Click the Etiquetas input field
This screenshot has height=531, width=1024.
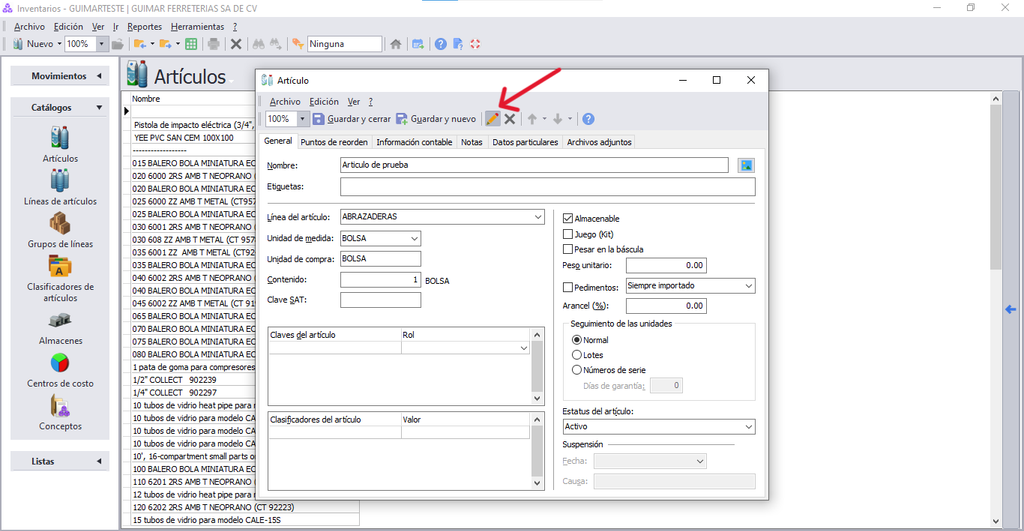point(547,187)
